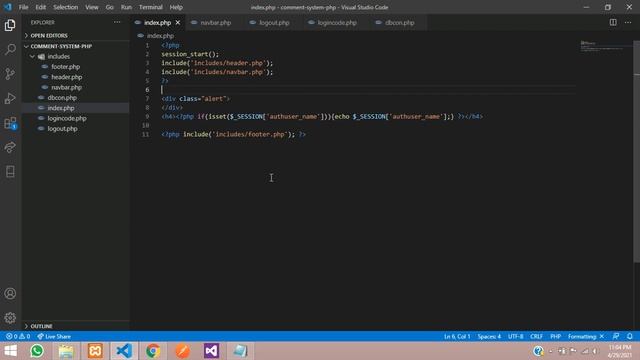The height and width of the screenshot is (360, 640).
Task: Open the Search view in activity bar
Action: 10,49
